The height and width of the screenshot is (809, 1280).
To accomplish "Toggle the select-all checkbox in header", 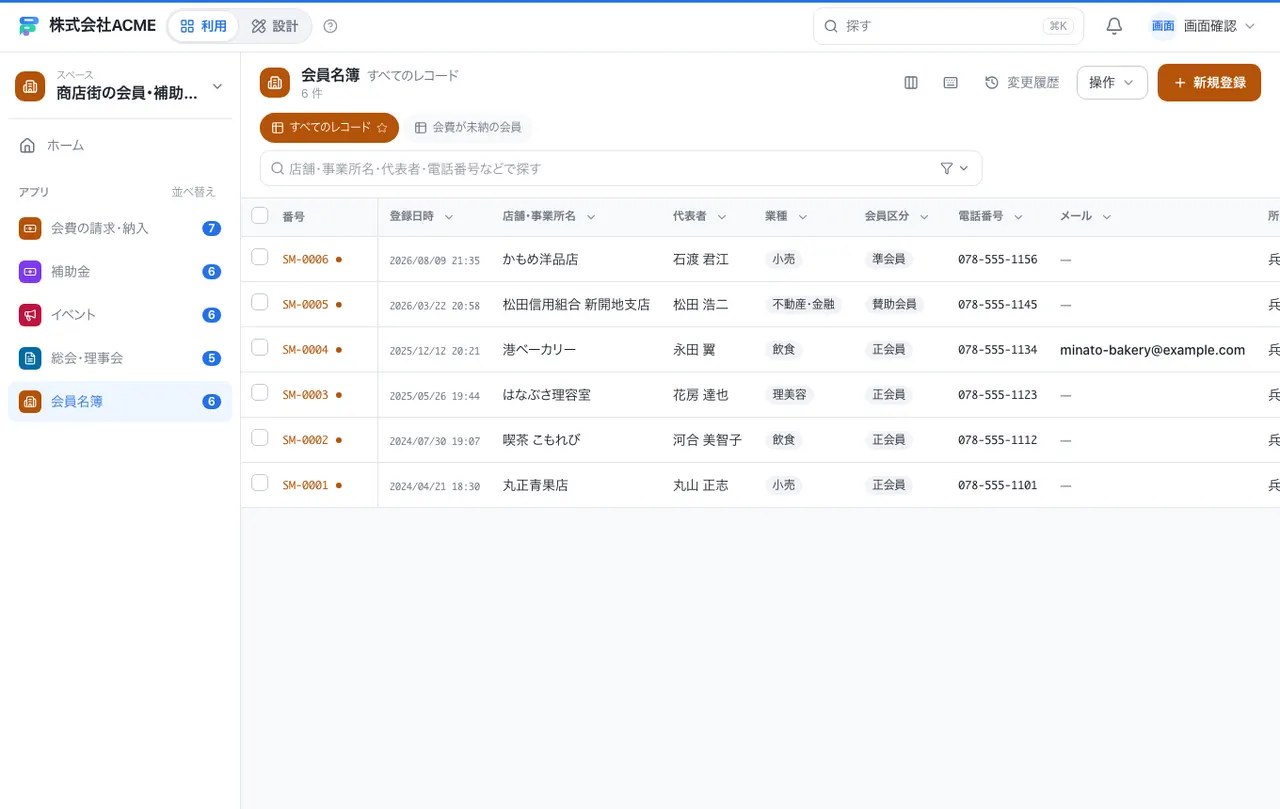I will [260, 215].
